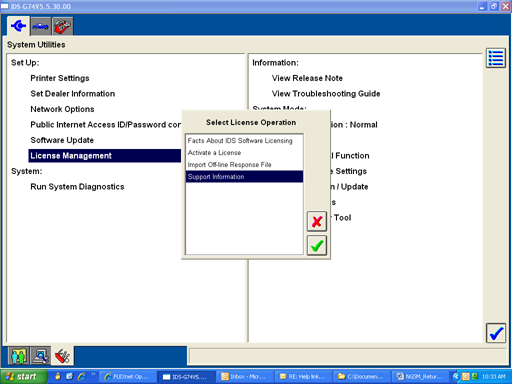Screen dimensions: 512x384
Task: Open C:\Documen... folder taskbar window
Action: (361, 377)
